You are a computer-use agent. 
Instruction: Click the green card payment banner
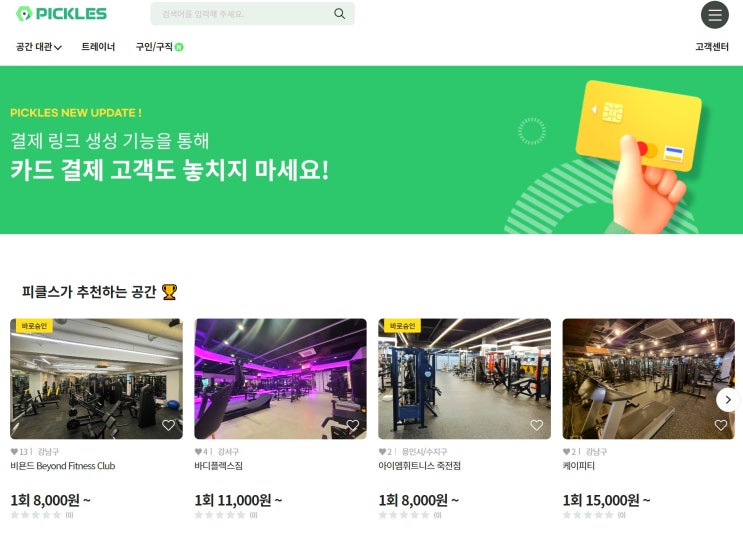[x=372, y=150]
